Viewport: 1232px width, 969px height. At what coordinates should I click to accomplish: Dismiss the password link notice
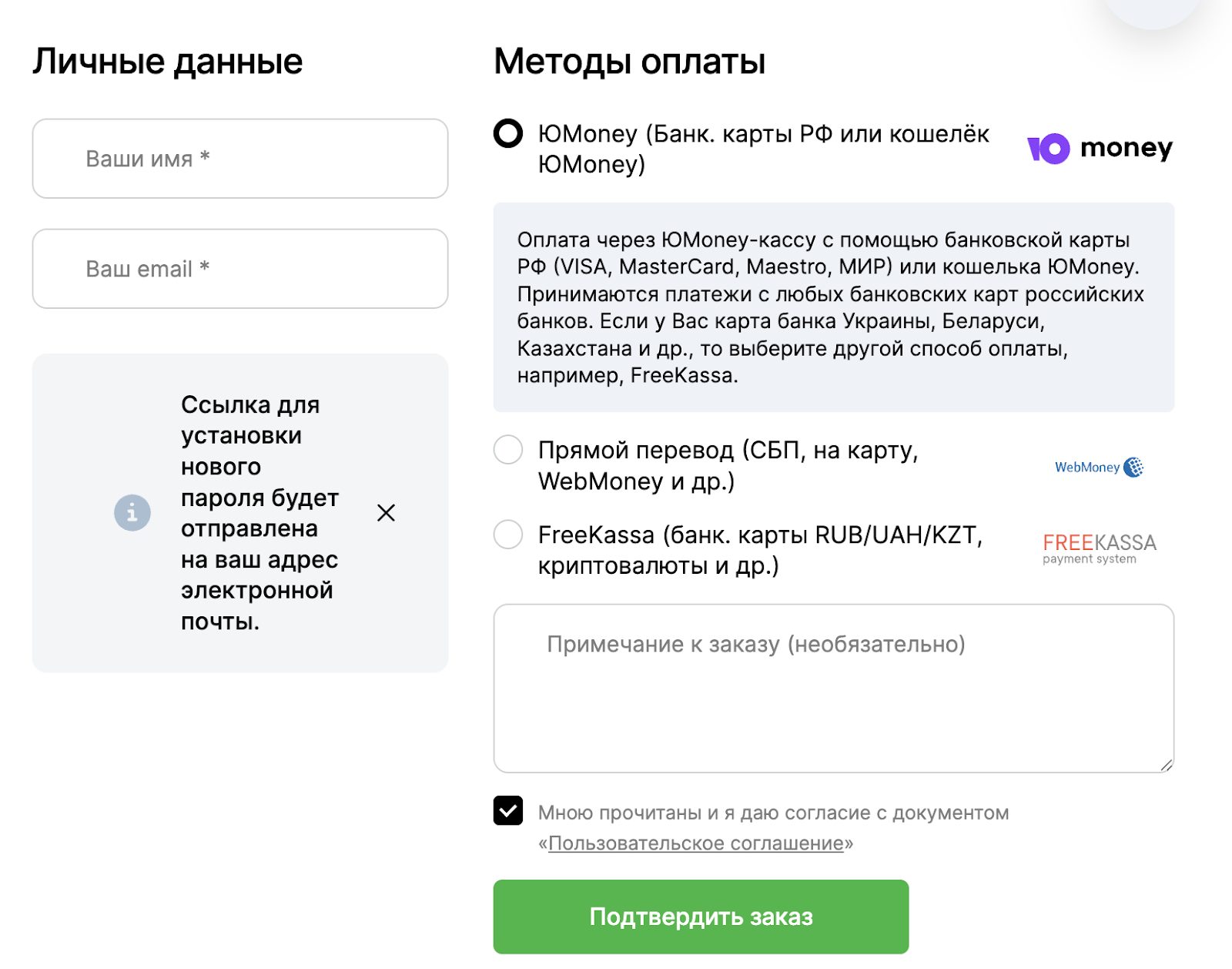tap(386, 513)
